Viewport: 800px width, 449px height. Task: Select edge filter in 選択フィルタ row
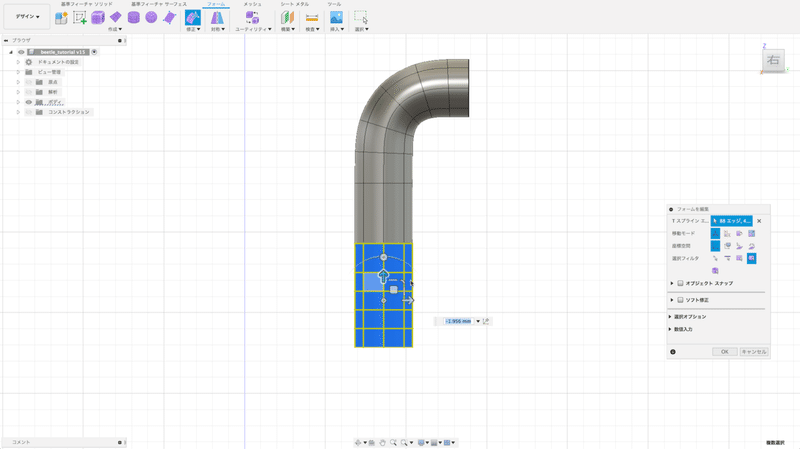pos(728,259)
